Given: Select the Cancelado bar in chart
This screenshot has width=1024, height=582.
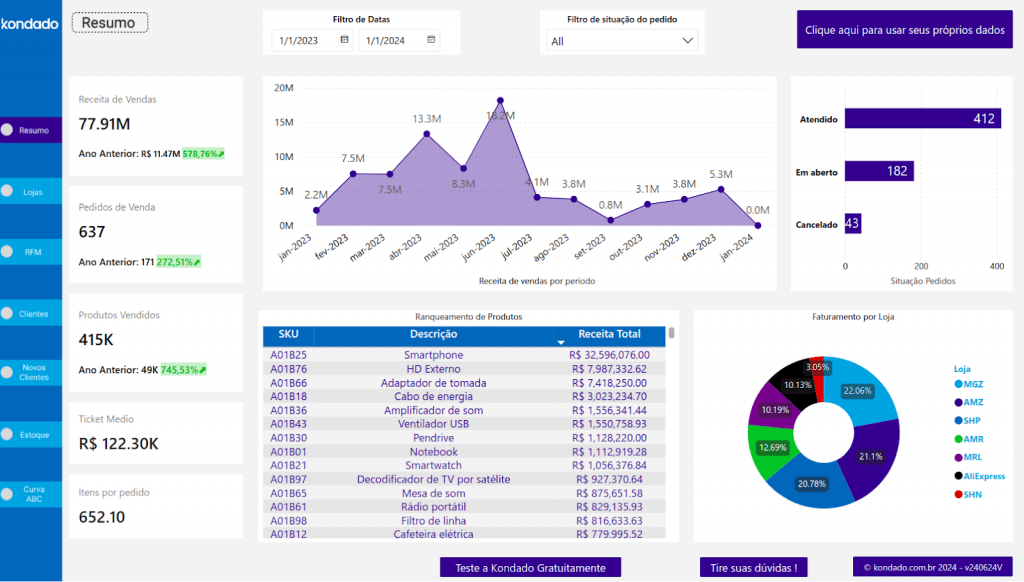Looking at the screenshot, I should (x=853, y=223).
